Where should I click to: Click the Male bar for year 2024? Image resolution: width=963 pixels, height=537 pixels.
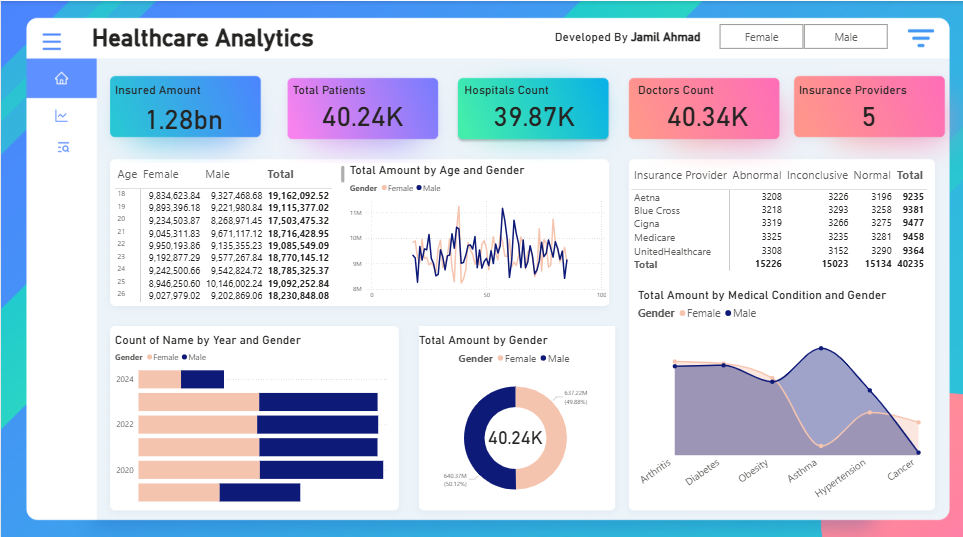click(x=202, y=379)
